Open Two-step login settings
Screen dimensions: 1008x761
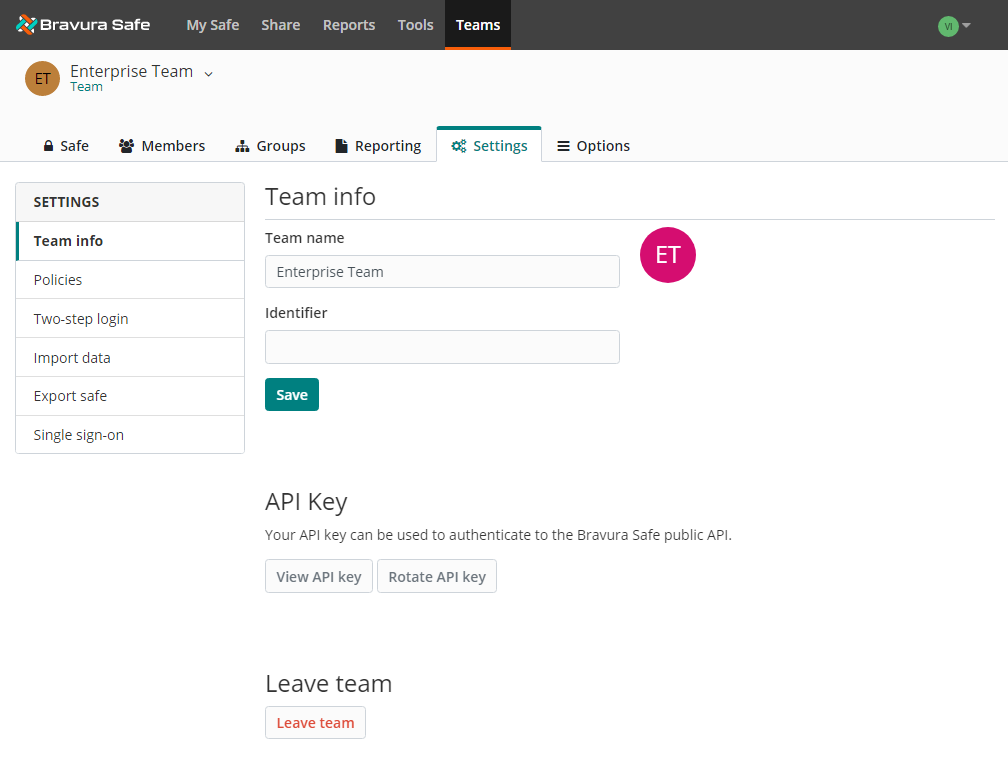(81, 318)
